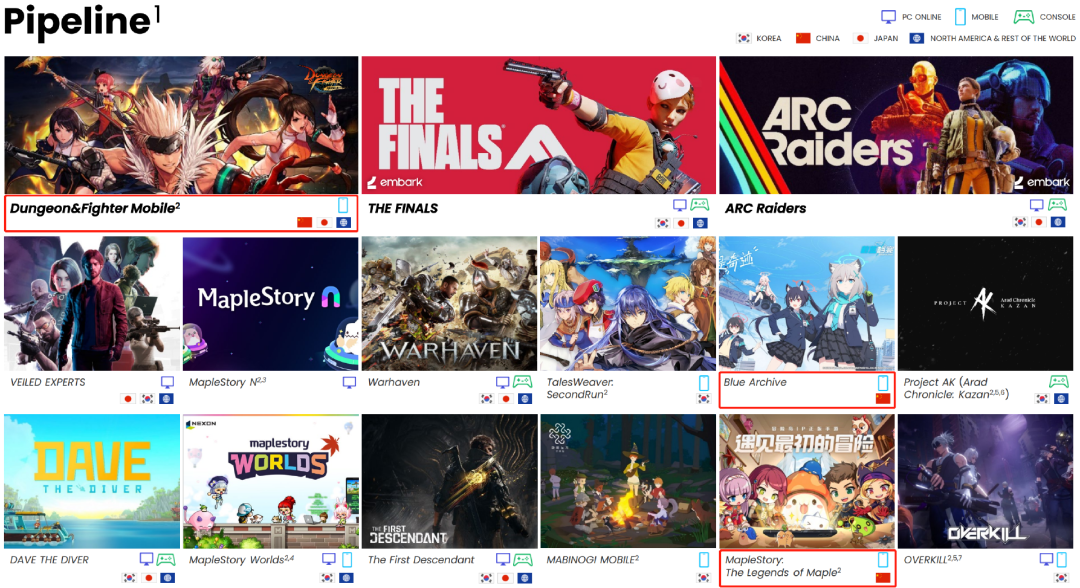Click THE FINALS PC monitor icon
This screenshot has height=588, width=1080.
click(680, 205)
